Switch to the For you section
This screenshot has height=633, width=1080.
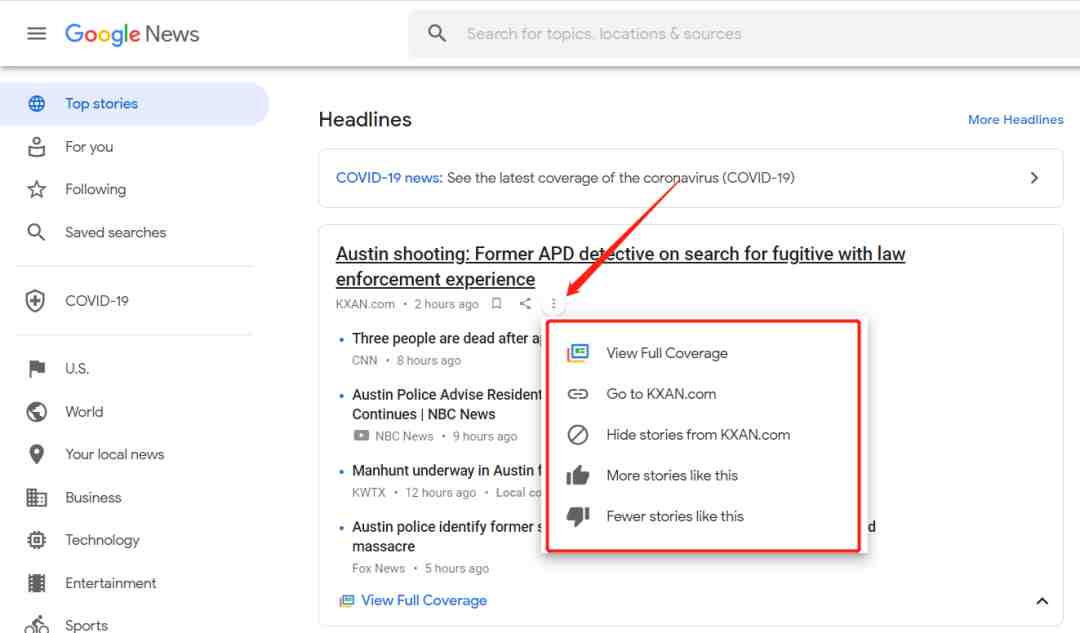coord(89,147)
